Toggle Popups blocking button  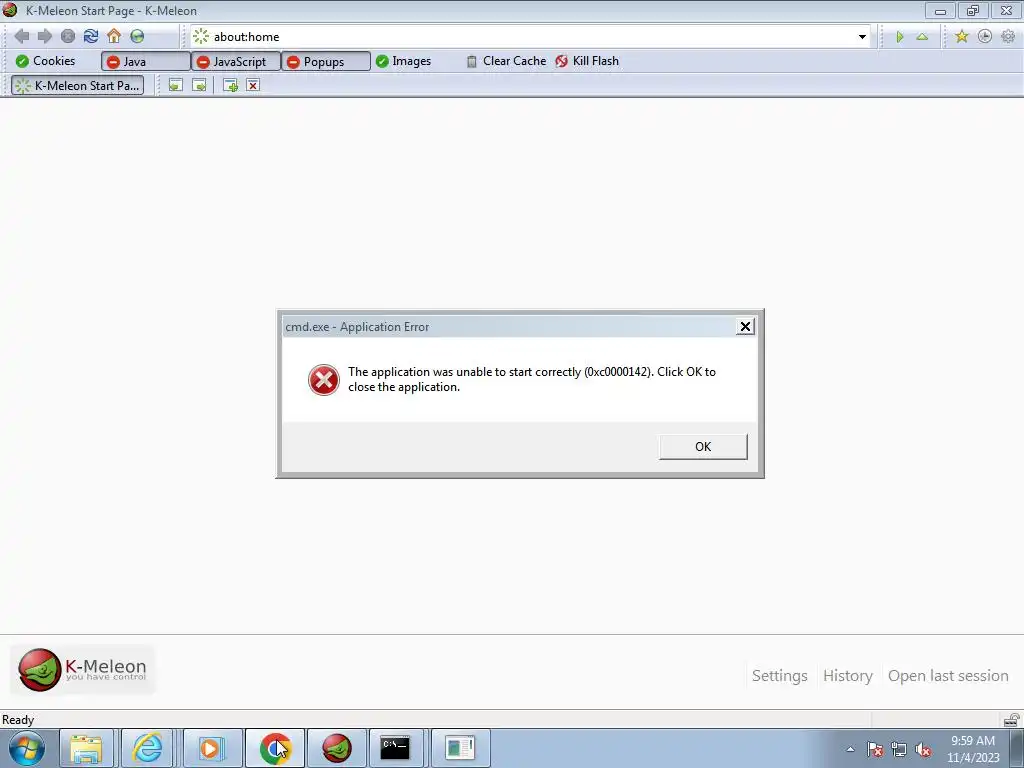coord(326,61)
